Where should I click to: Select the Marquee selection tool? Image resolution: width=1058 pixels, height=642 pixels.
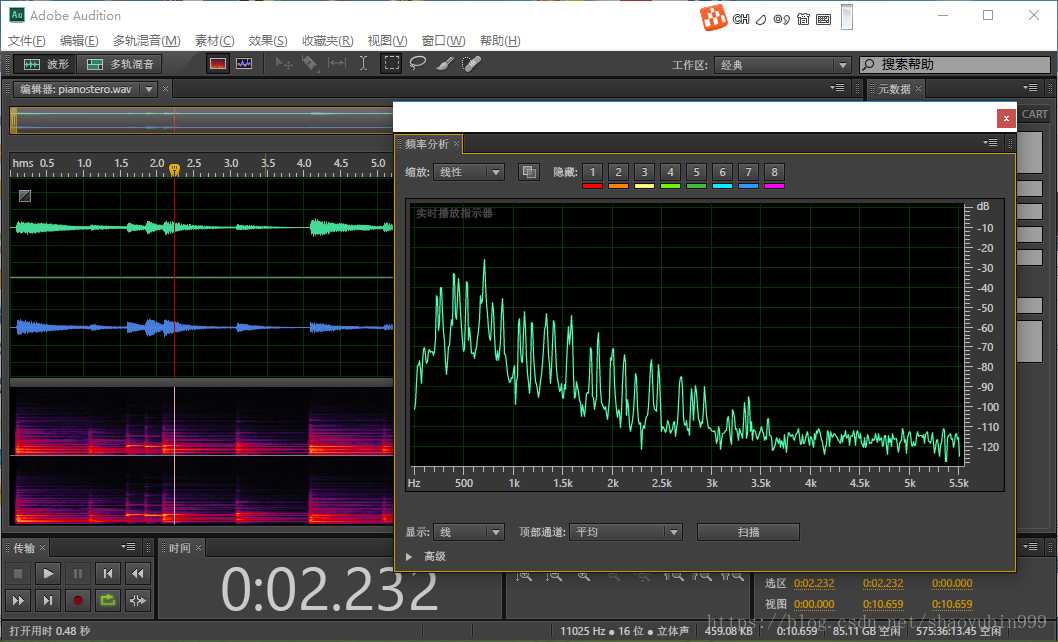click(x=391, y=63)
